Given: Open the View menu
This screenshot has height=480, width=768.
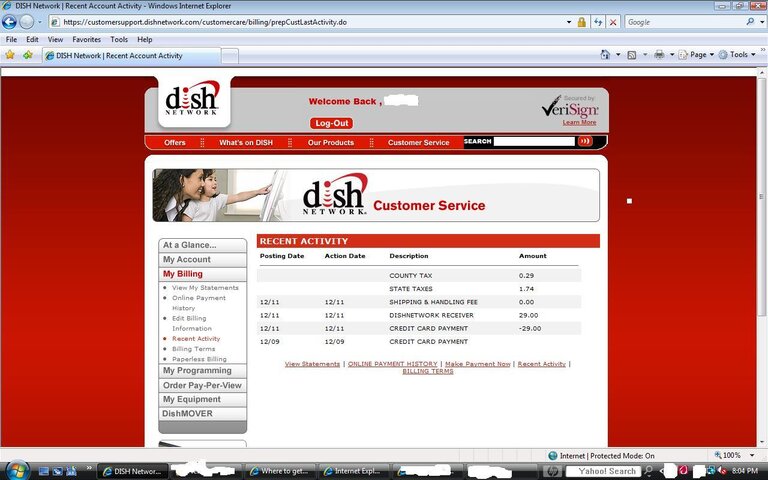Looking at the screenshot, I should pyautogui.click(x=55, y=39).
